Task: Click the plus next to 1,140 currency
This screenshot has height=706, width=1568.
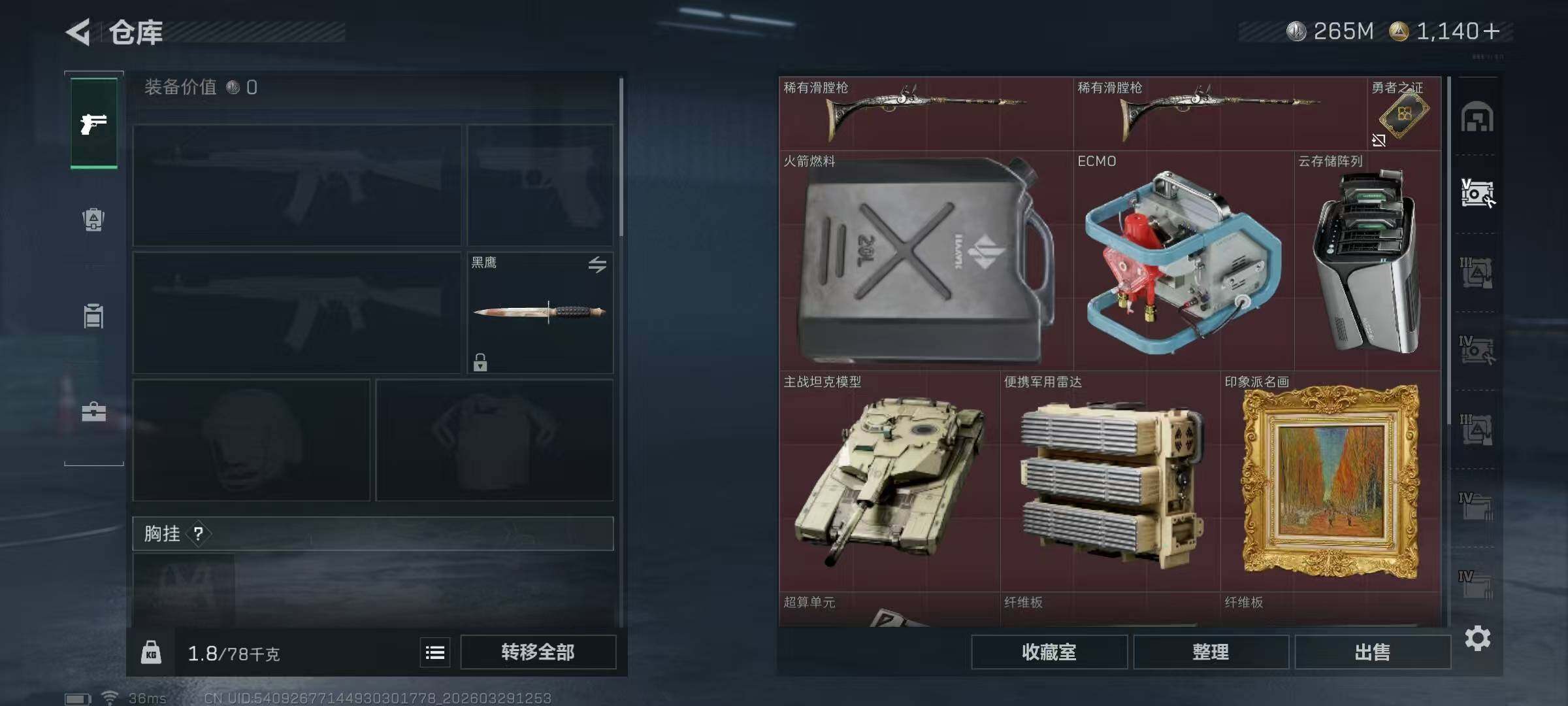Action: [1492, 31]
